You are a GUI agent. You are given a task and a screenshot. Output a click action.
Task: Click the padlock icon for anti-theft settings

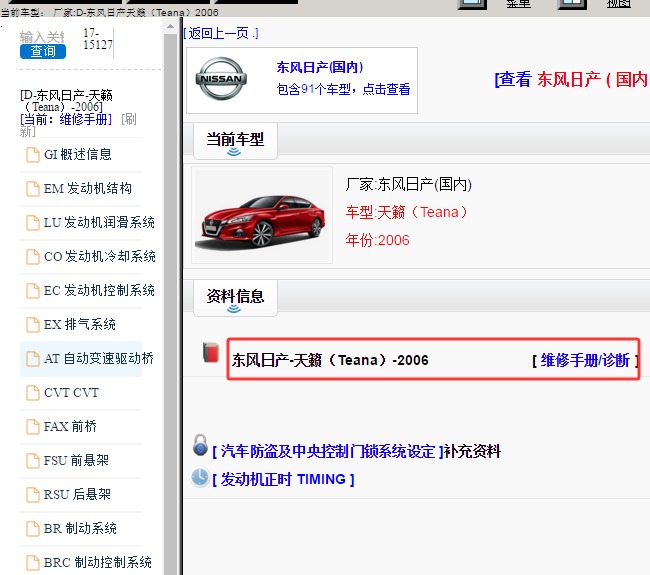coord(200,445)
